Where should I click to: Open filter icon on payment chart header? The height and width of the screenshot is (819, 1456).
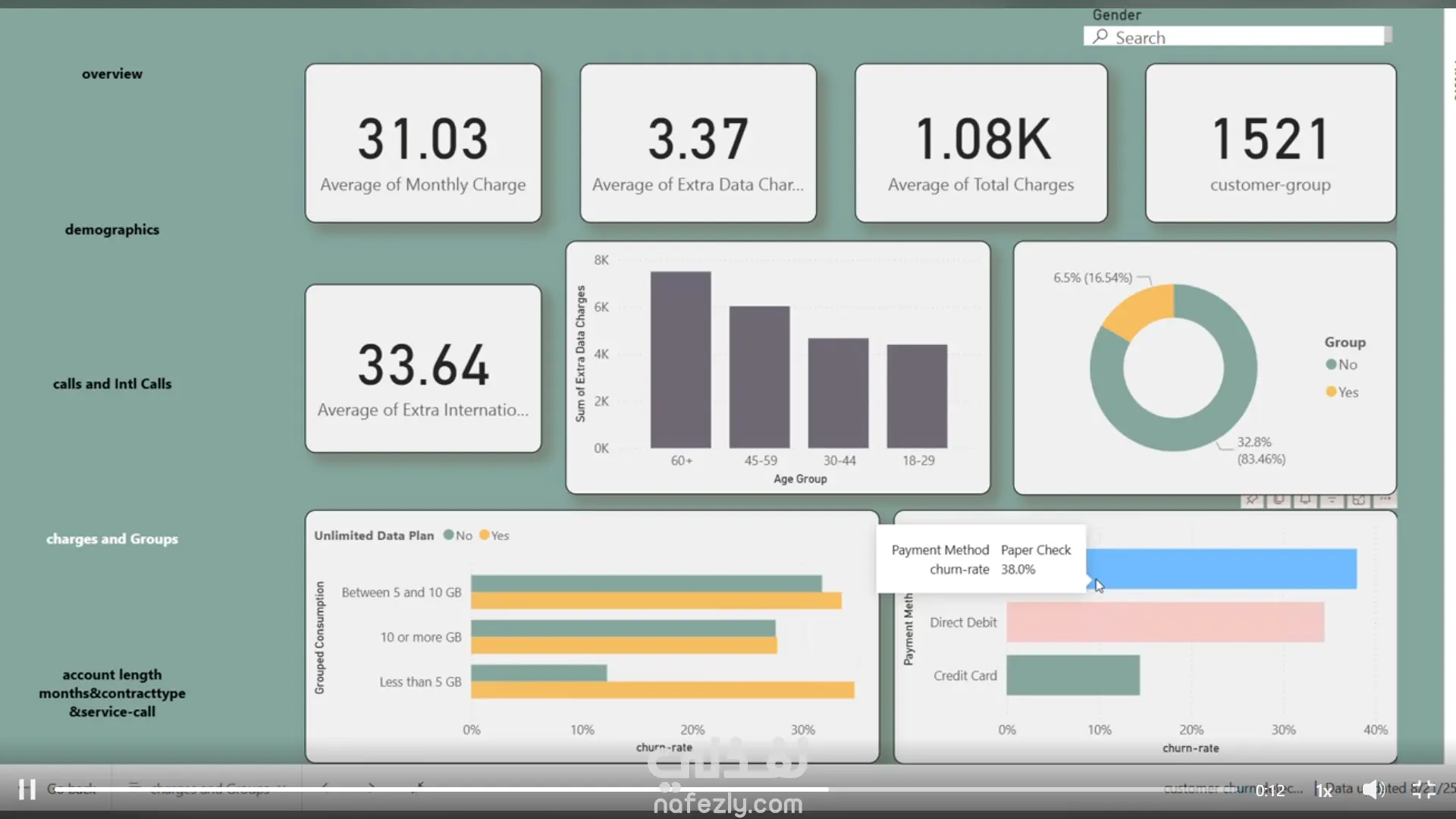pyautogui.click(x=1332, y=500)
